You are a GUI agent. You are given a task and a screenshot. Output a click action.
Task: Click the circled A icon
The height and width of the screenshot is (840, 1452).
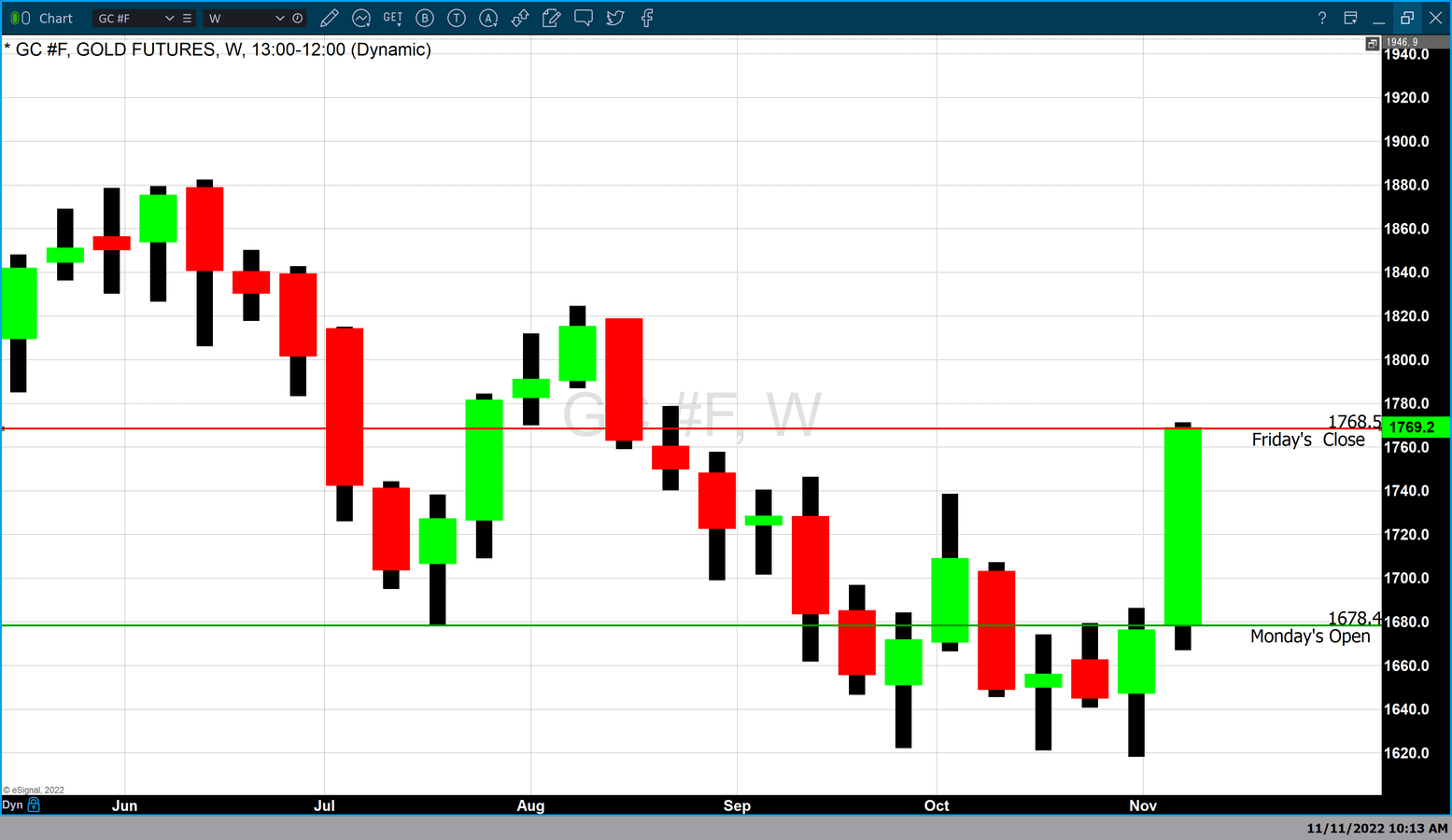pyautogui.click(x=488, y=18)
